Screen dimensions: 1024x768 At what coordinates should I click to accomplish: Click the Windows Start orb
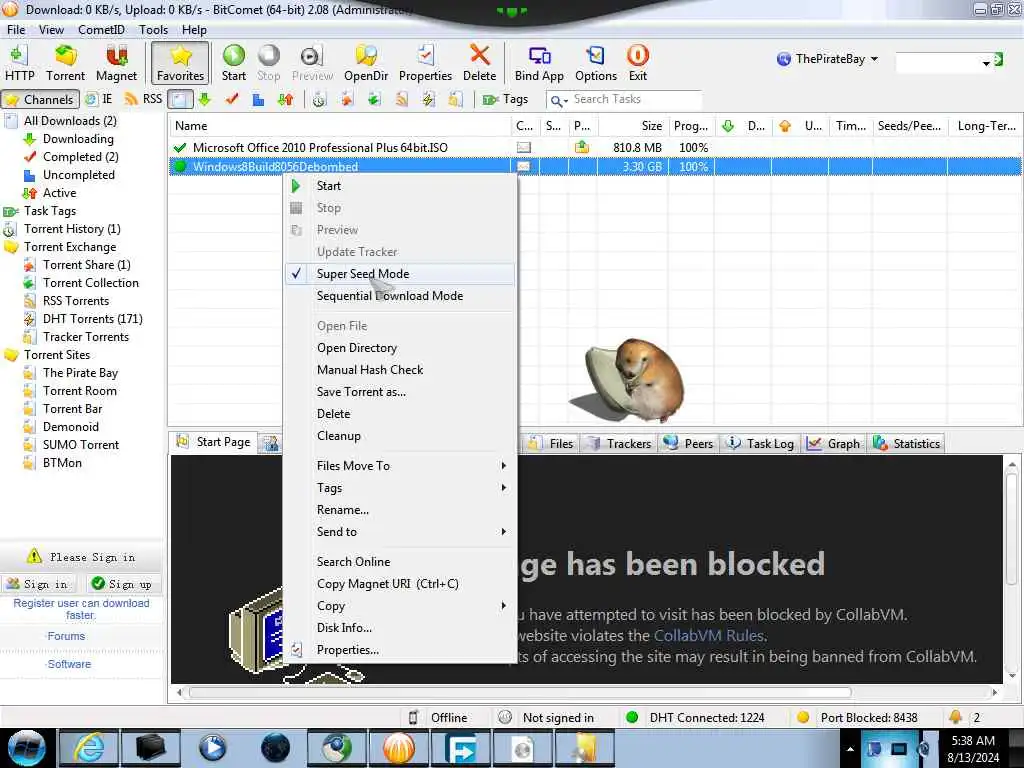point(27,748)
